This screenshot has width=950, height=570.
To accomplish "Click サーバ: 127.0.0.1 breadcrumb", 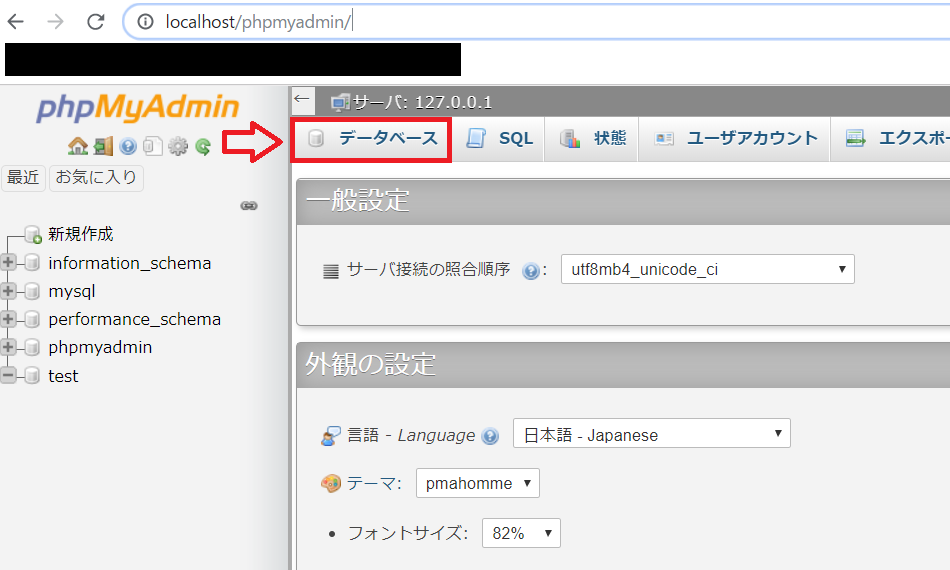I will tap(422, 102).
